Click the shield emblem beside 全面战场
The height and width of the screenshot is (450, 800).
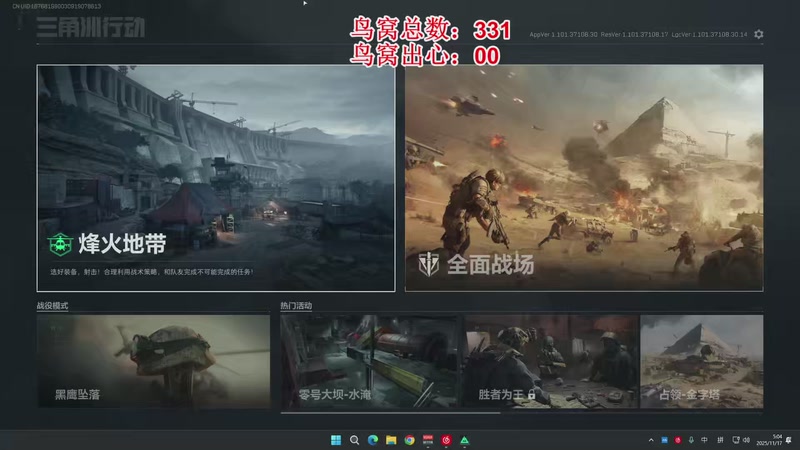(x=429, y=264)
